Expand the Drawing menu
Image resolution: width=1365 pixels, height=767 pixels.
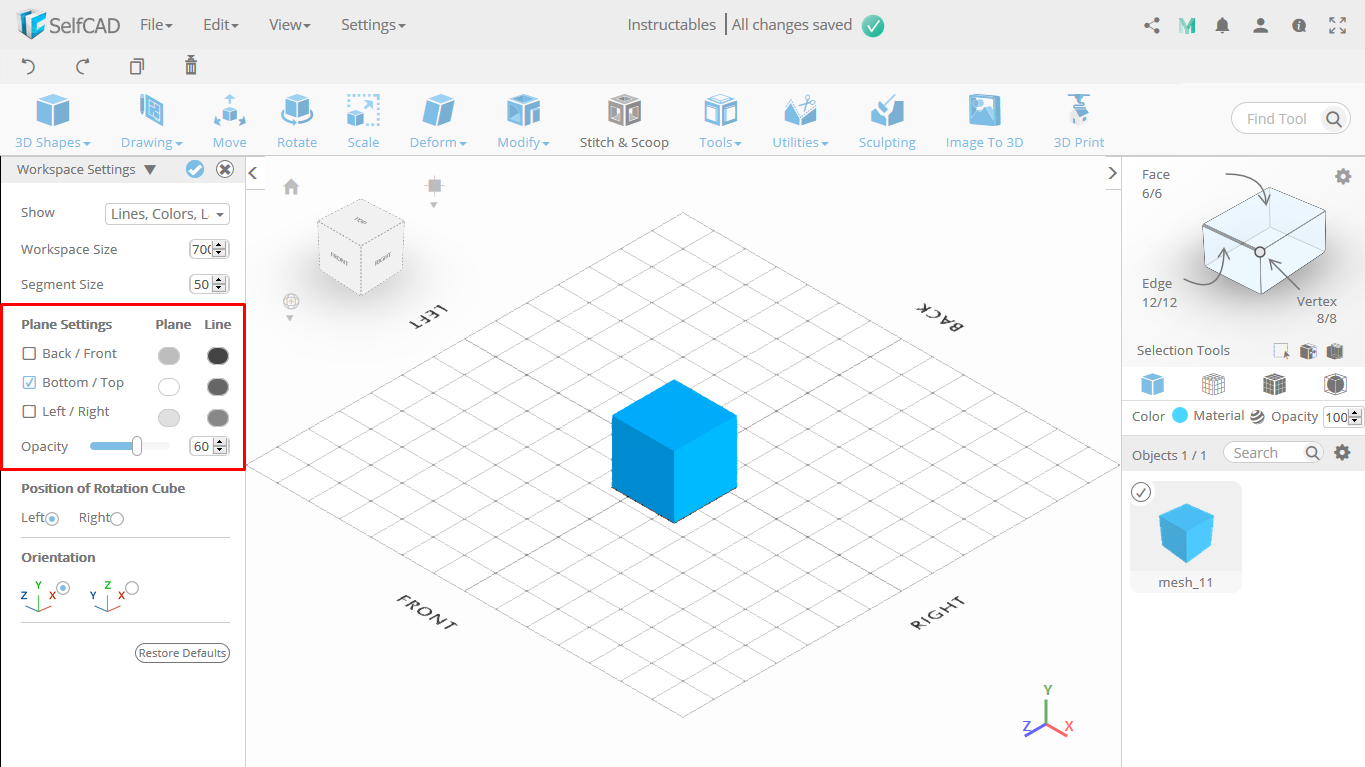point(152,121)
